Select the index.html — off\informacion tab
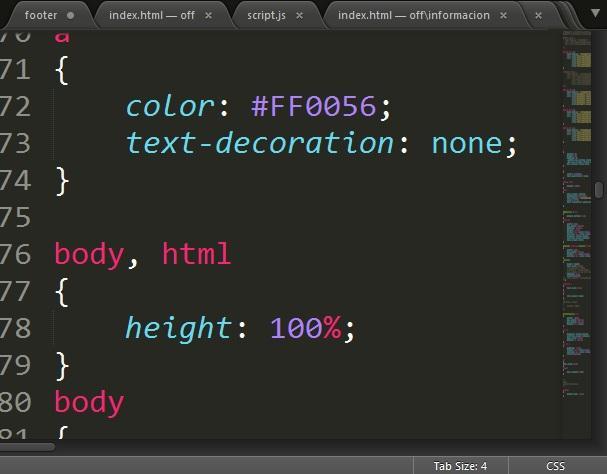The image size is (607, 474). pos(413,16)
